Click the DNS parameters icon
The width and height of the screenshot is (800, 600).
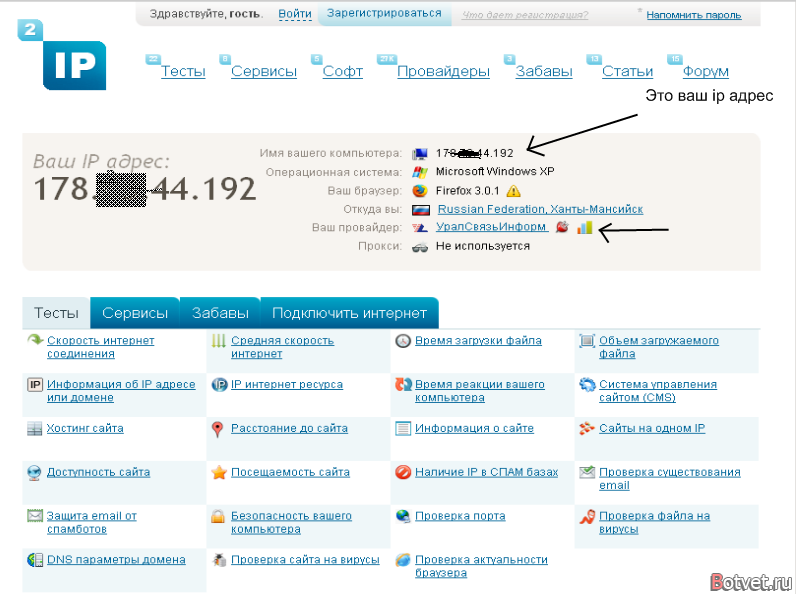click(35, 560)
